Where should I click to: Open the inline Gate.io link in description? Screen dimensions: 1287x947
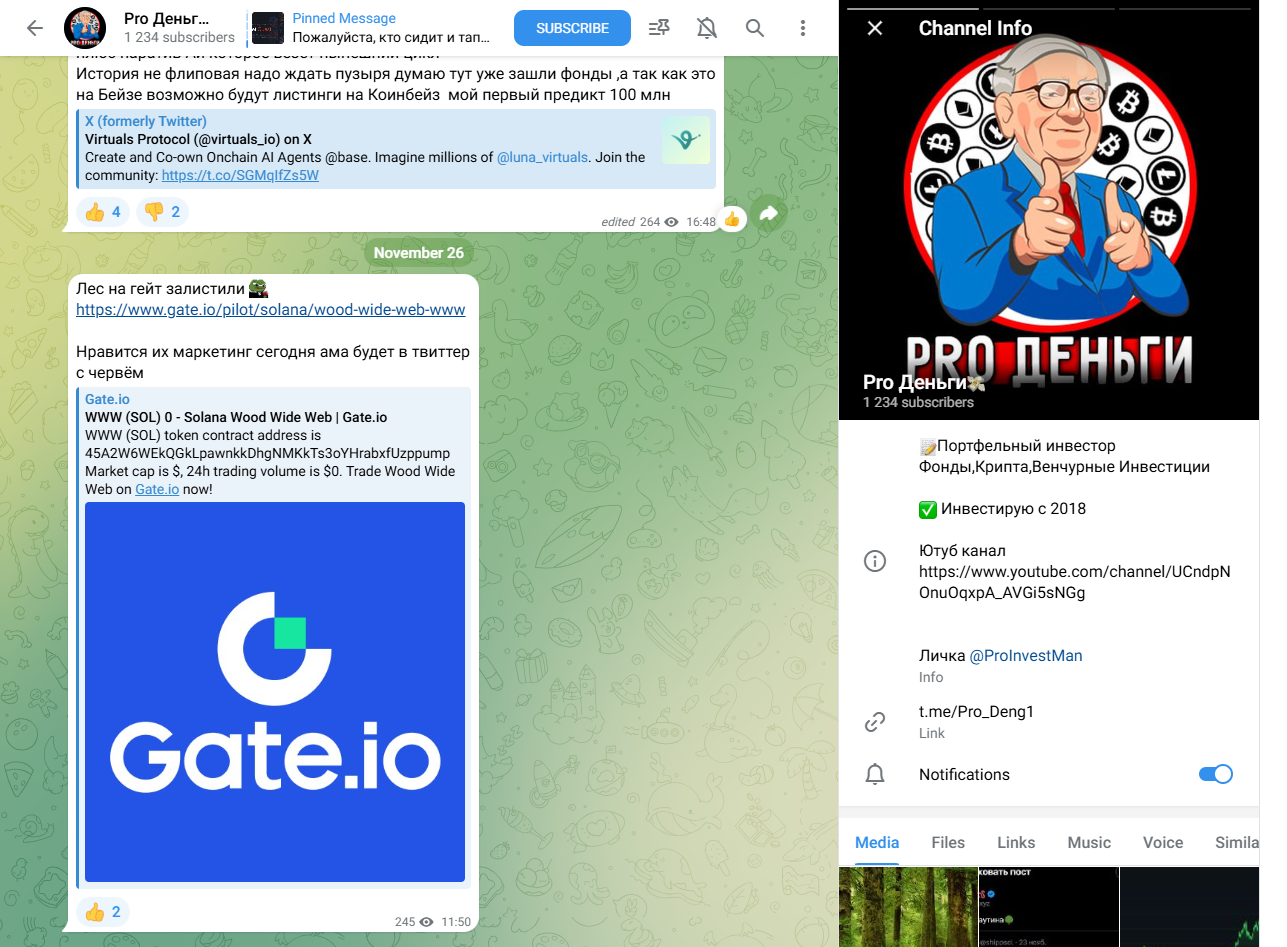click(x=157, y=489)
